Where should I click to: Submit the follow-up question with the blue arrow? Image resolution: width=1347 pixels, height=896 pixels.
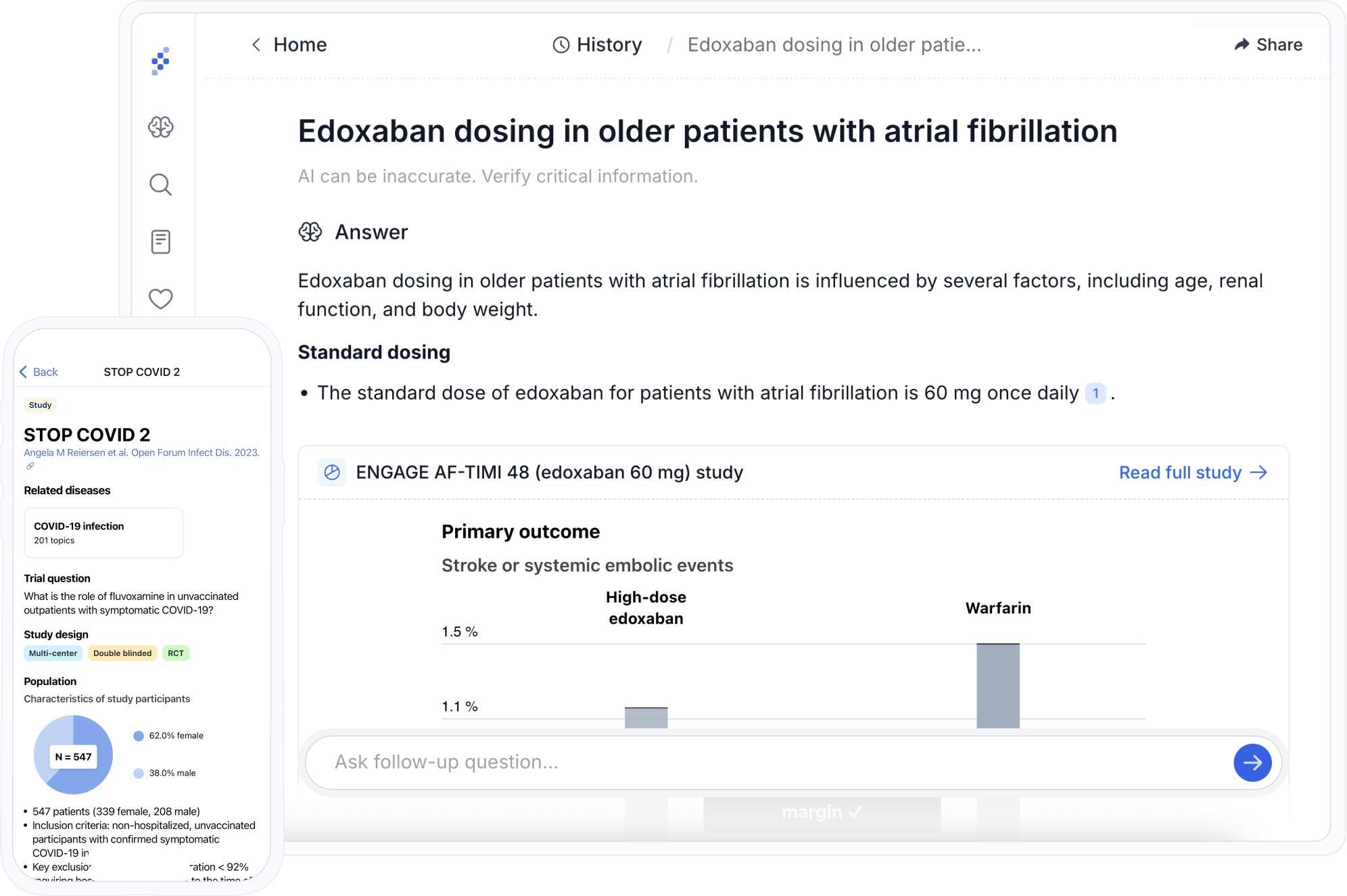coord(1252,763)
